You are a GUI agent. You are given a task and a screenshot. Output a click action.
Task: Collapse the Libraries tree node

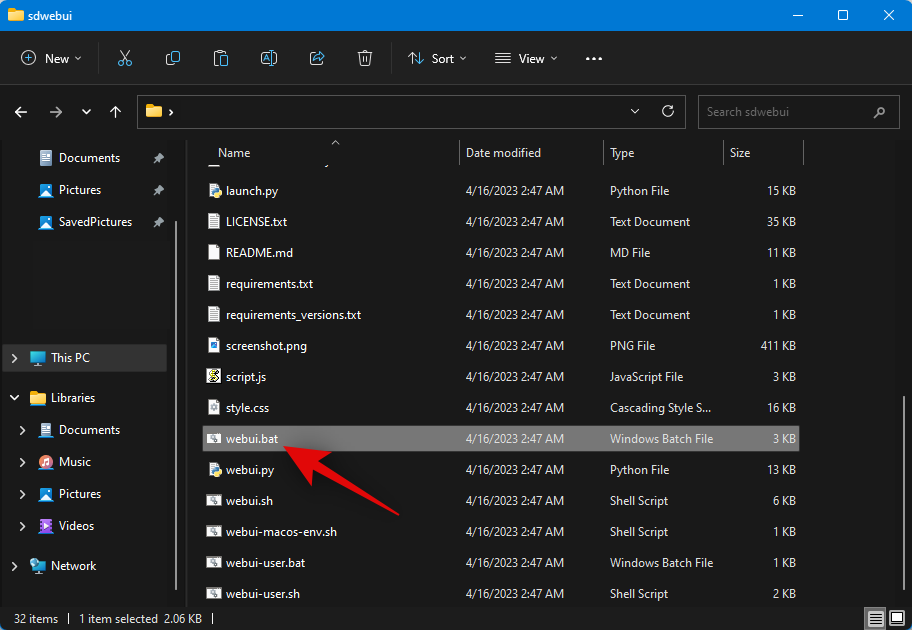point(14,398)
